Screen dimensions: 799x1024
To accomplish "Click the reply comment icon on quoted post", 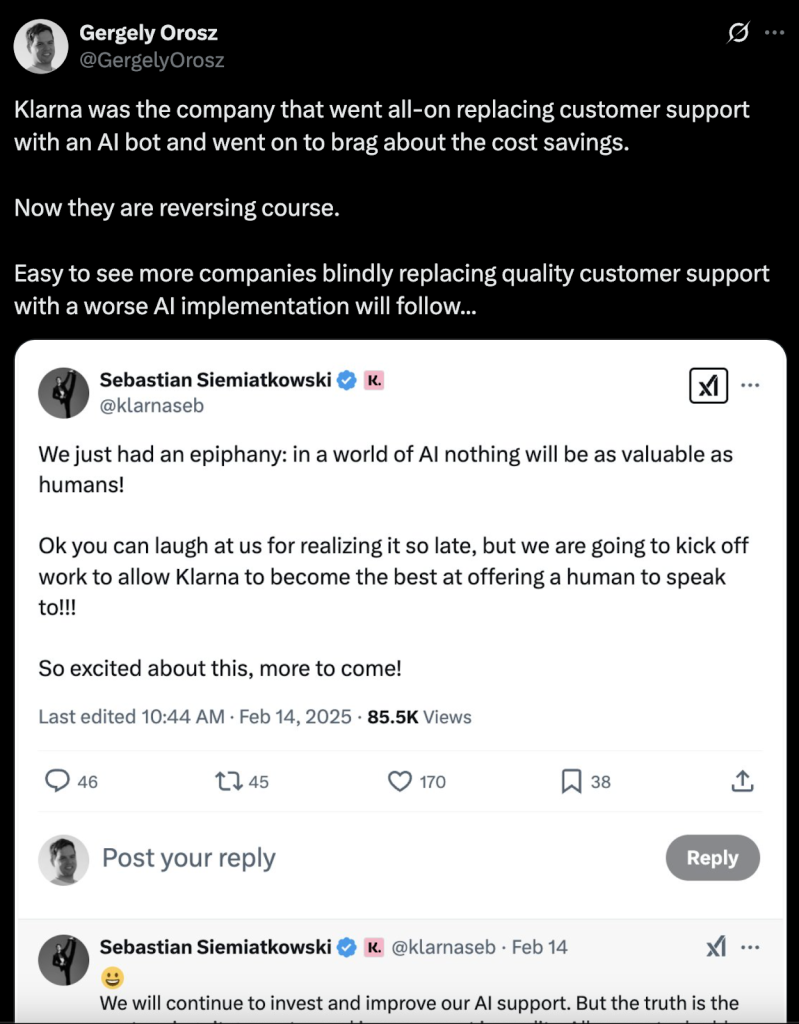I will click(x=60, y=781).
